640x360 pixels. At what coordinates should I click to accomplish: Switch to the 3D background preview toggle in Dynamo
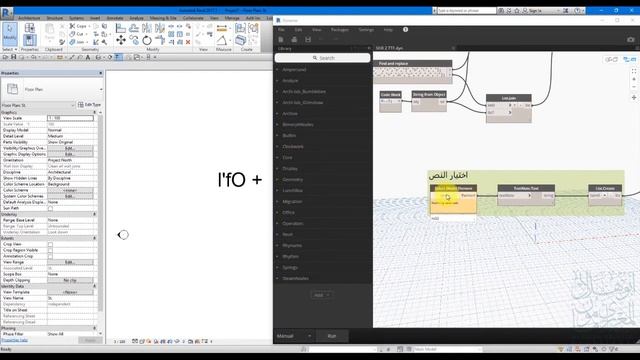(611, 60)
